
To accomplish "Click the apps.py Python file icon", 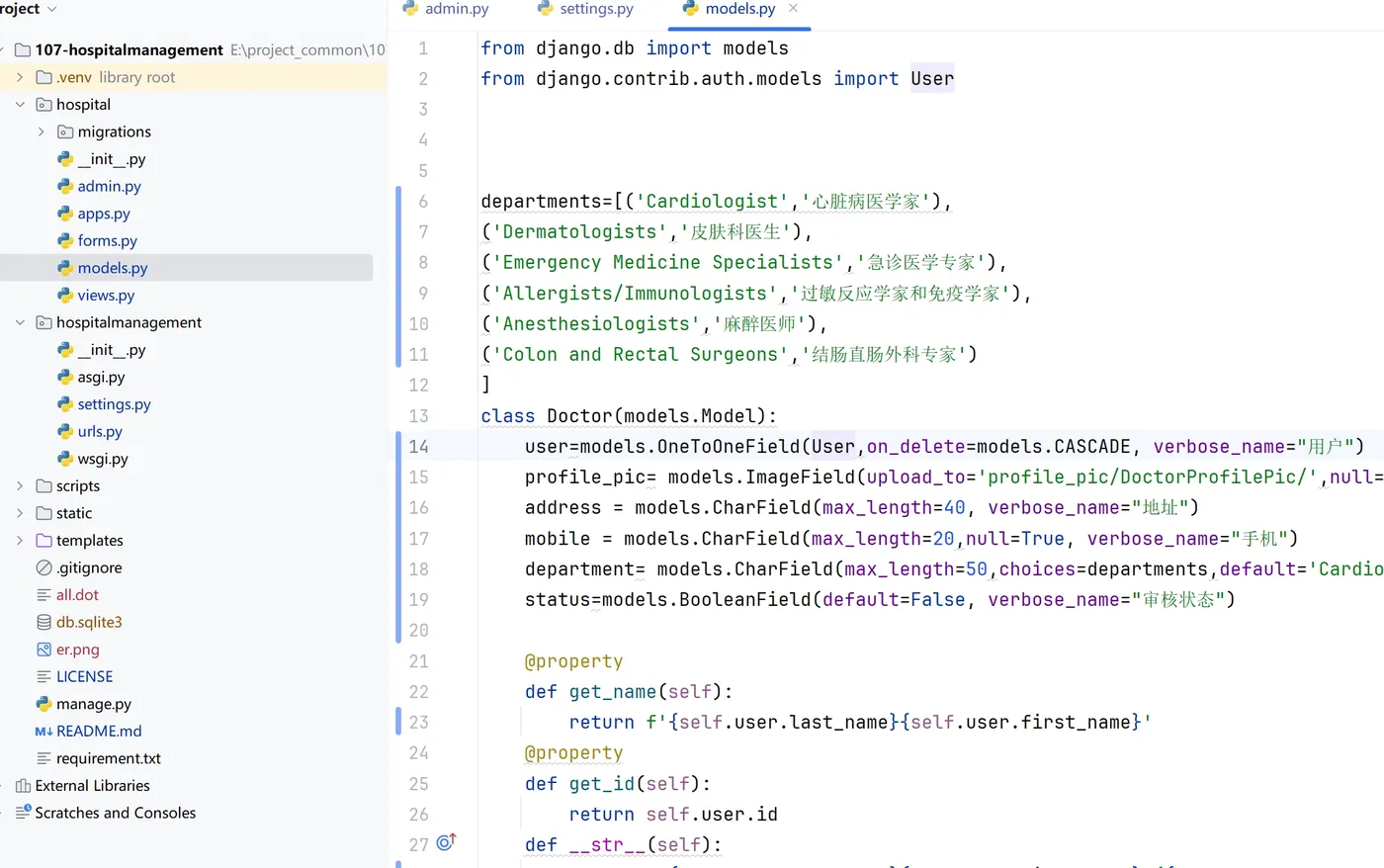I will pyautogui.click(x=65, y=214).
